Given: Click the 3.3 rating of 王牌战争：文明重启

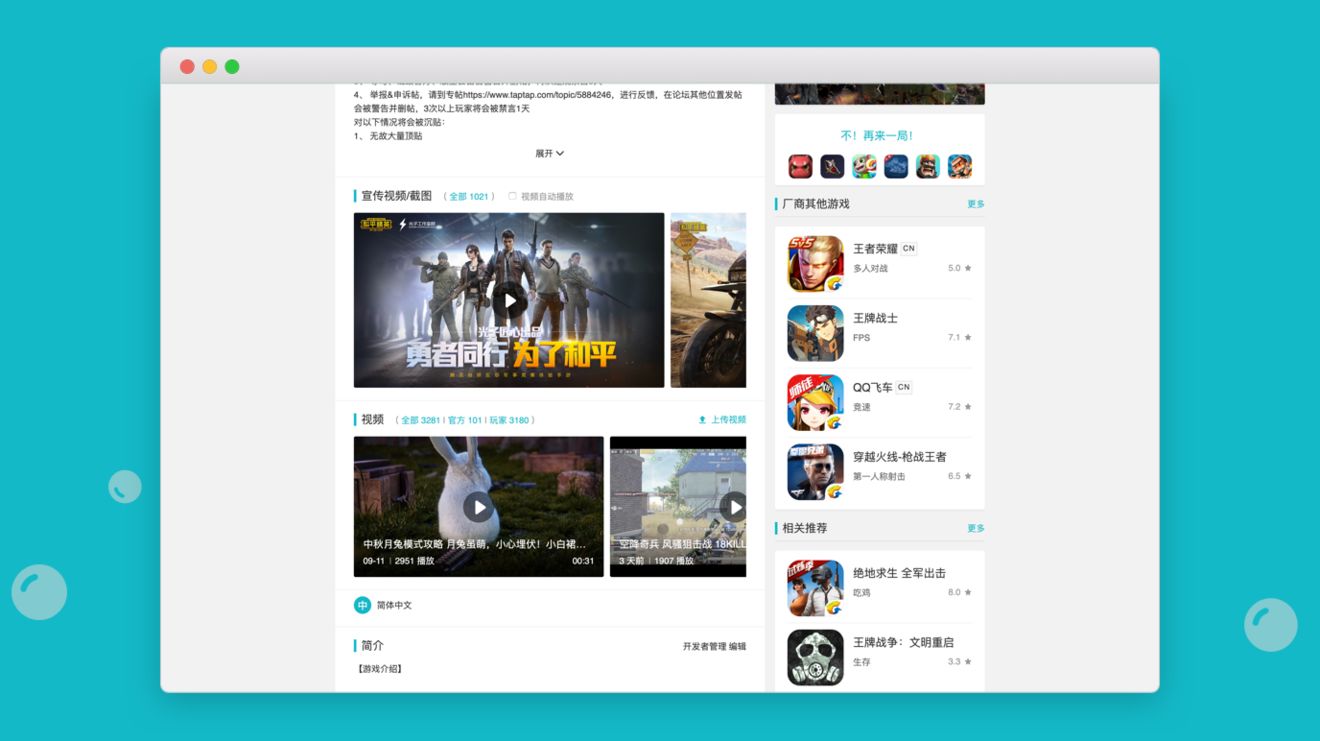Looking at the screenshot, I should (959, 662).
